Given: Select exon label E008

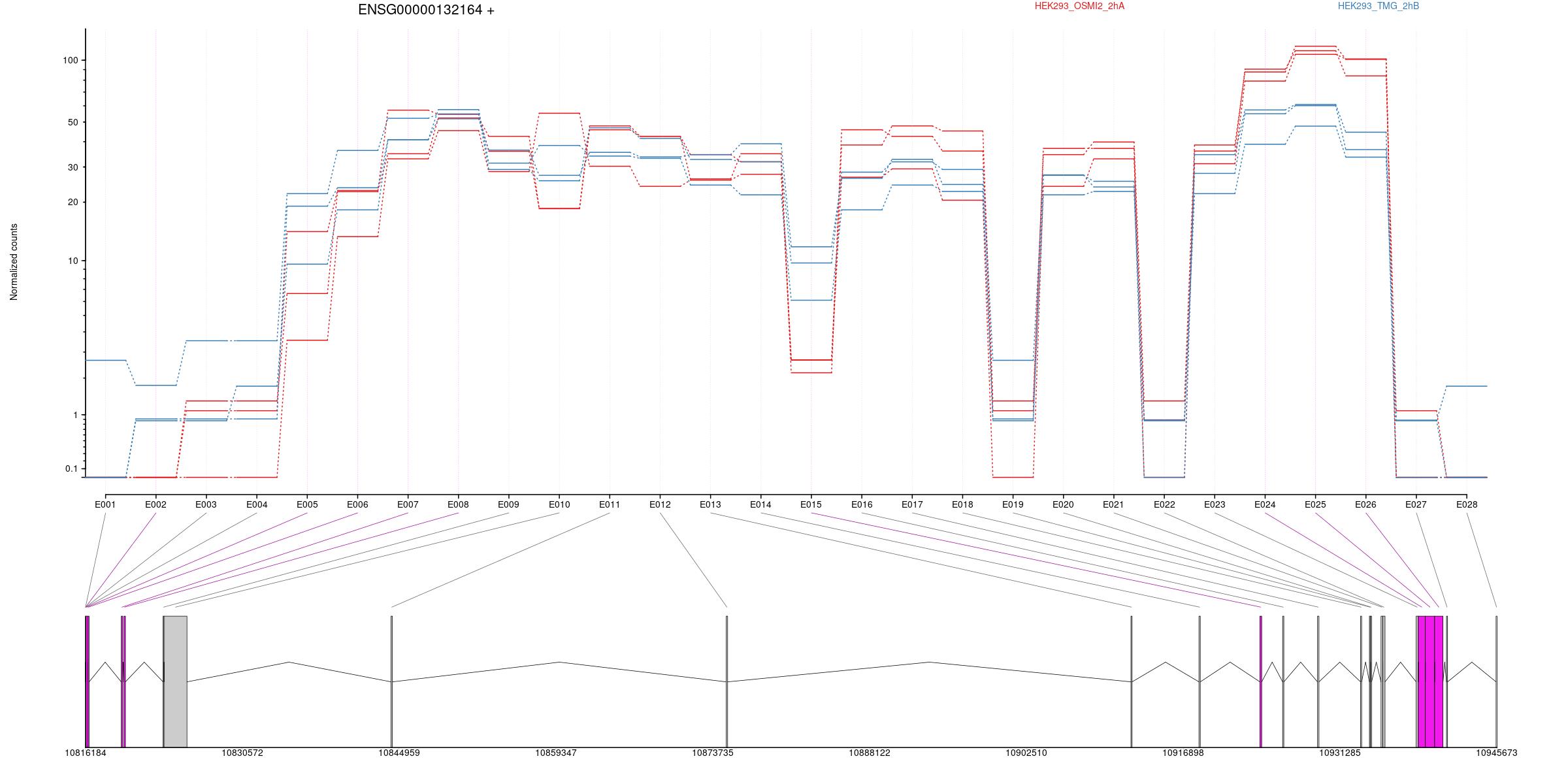Looking at the screenshot, I should tap(458, 504).
